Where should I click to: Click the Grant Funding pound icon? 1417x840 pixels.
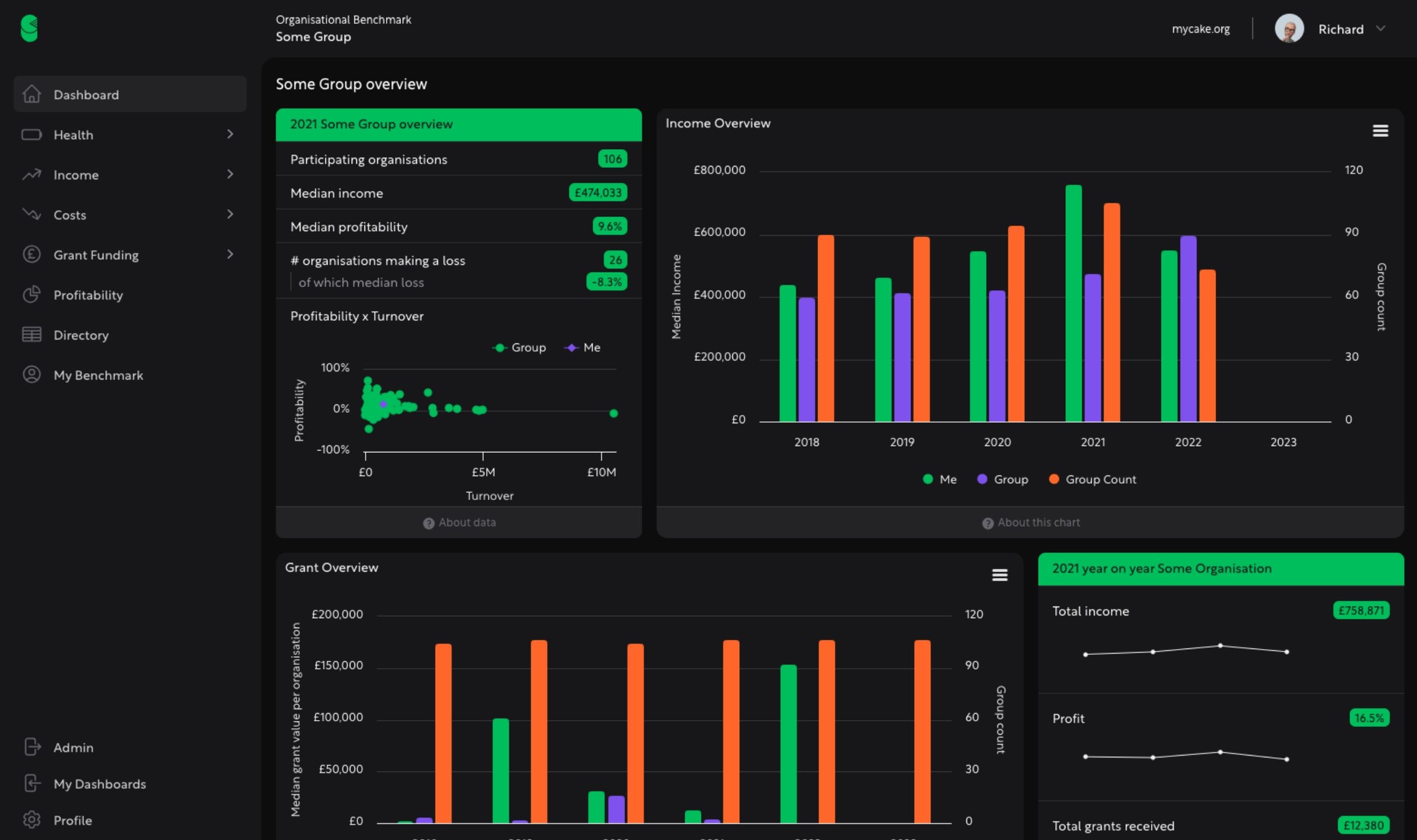point(31,255)
